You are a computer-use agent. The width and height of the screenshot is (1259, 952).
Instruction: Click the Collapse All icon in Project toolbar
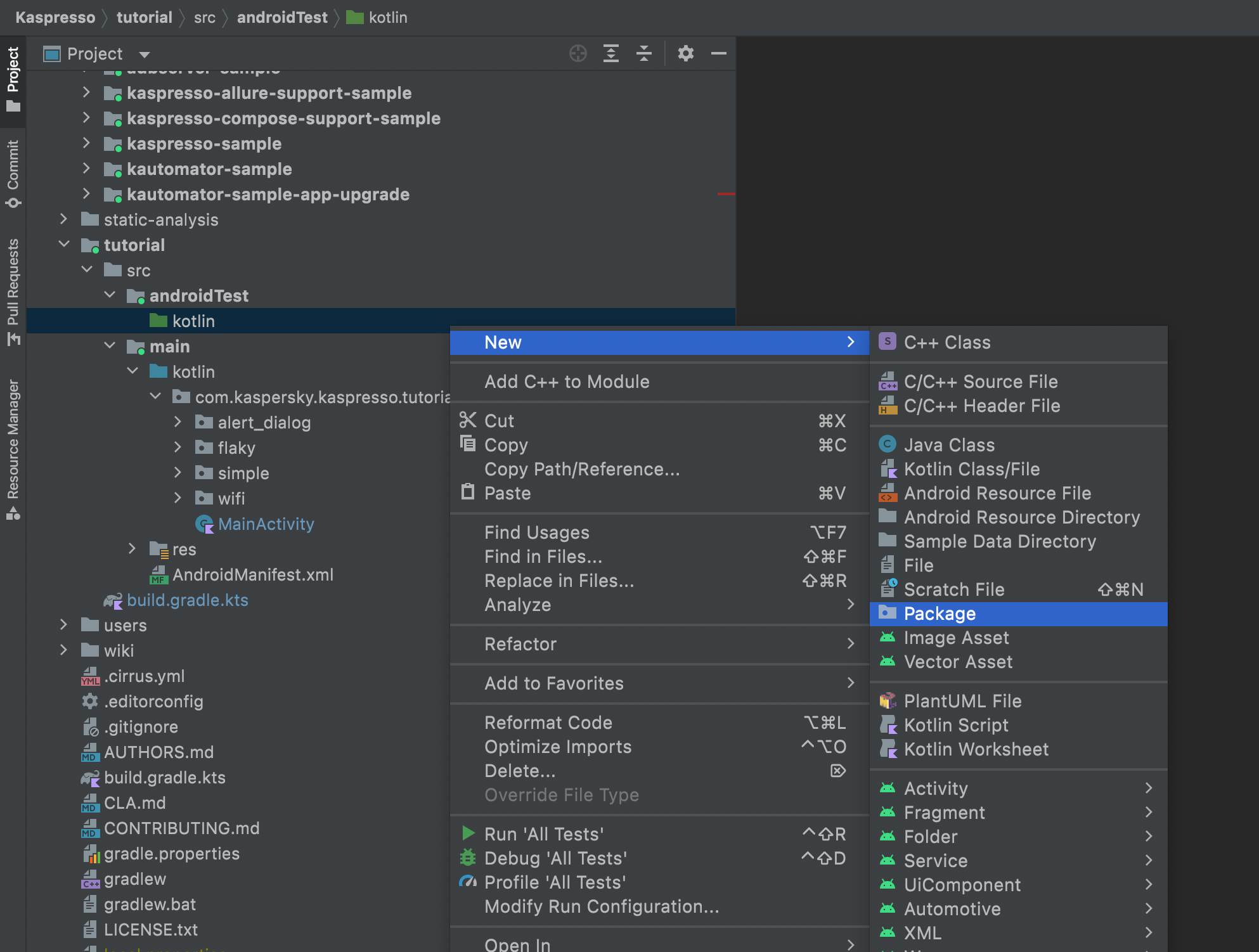pos(643,53)
